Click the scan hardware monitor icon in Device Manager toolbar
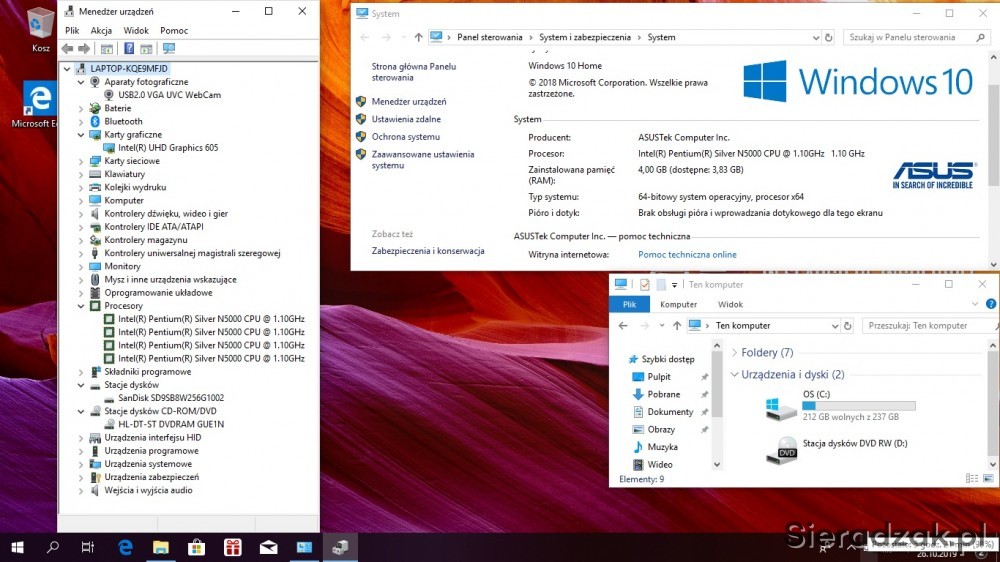This screenshot has height=562, width=1000. (169, 48)
